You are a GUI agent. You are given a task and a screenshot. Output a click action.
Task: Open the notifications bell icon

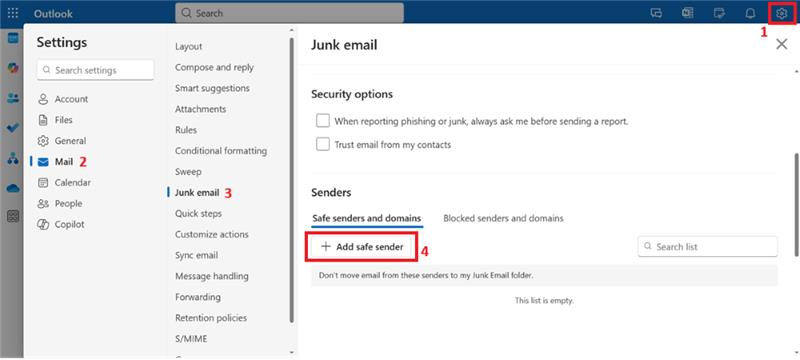point(750,14)
